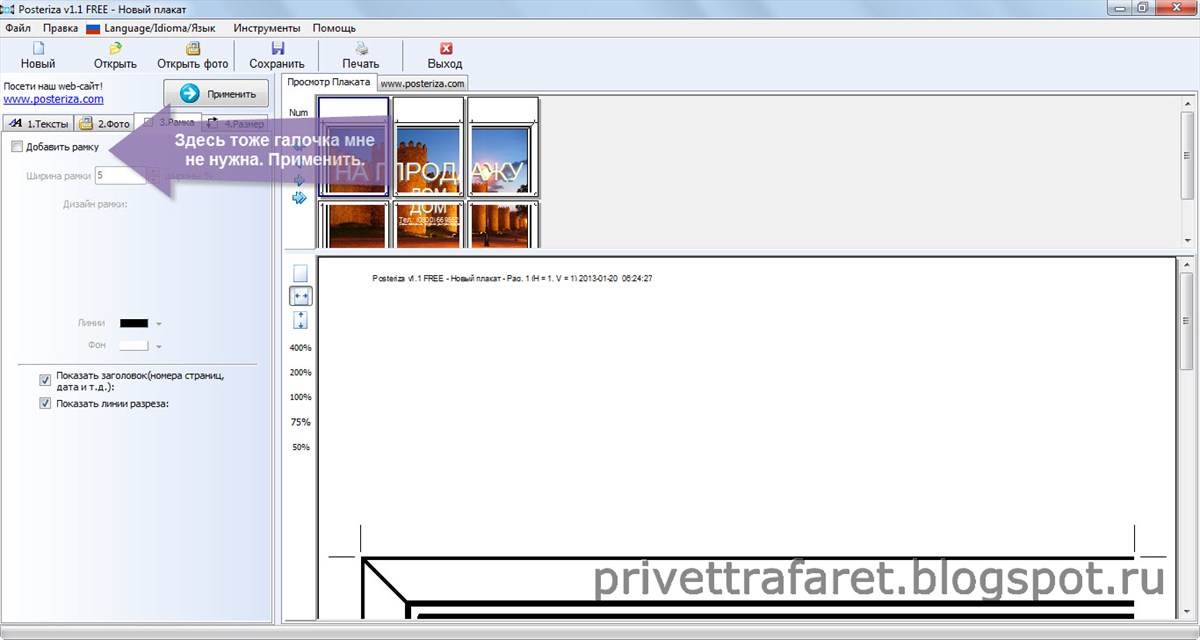Screen dimensions: 1200x640
Task: Open the Правка menu
Action: (60, 29)
